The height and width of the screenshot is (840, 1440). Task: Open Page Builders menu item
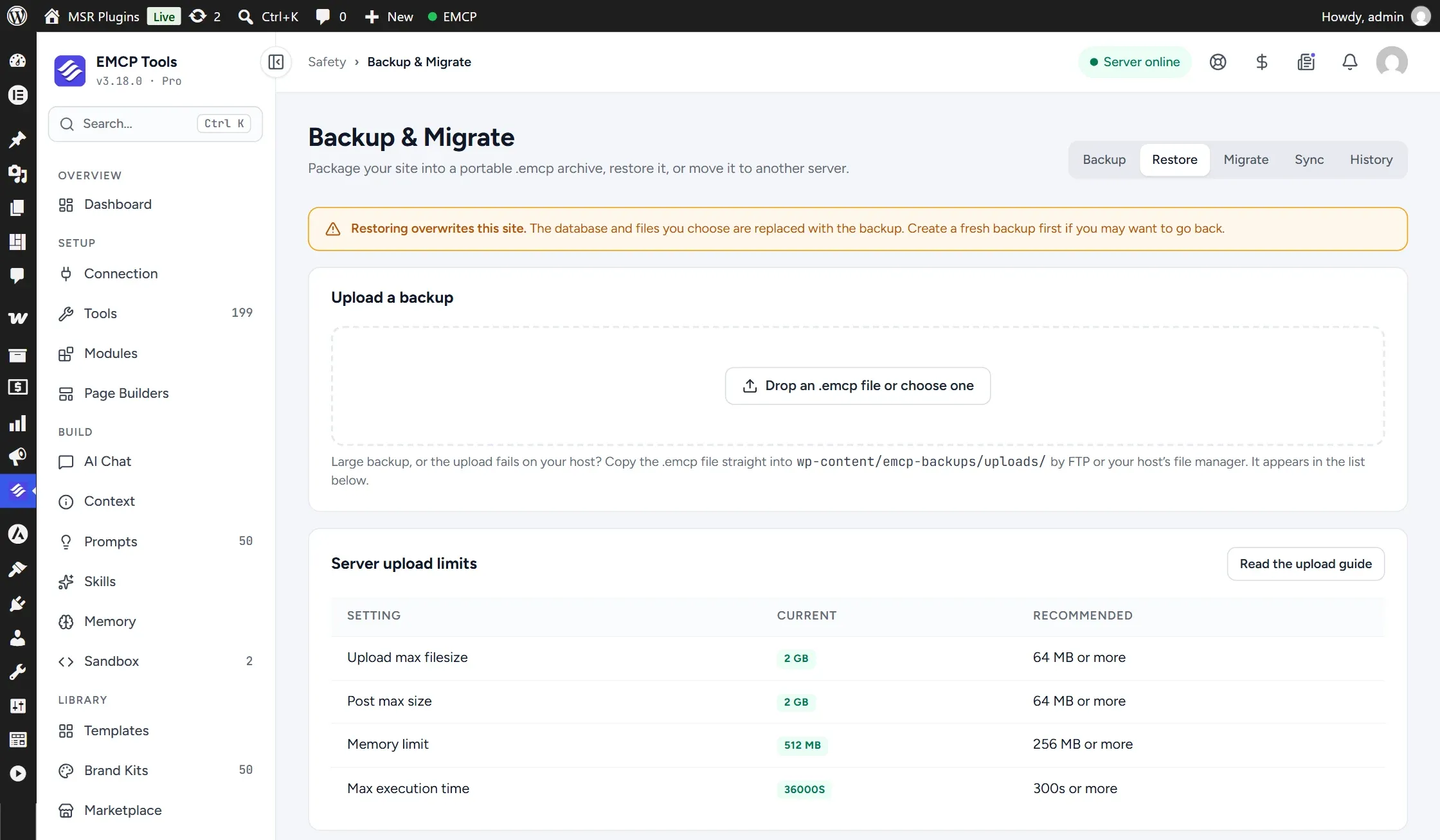156,393
